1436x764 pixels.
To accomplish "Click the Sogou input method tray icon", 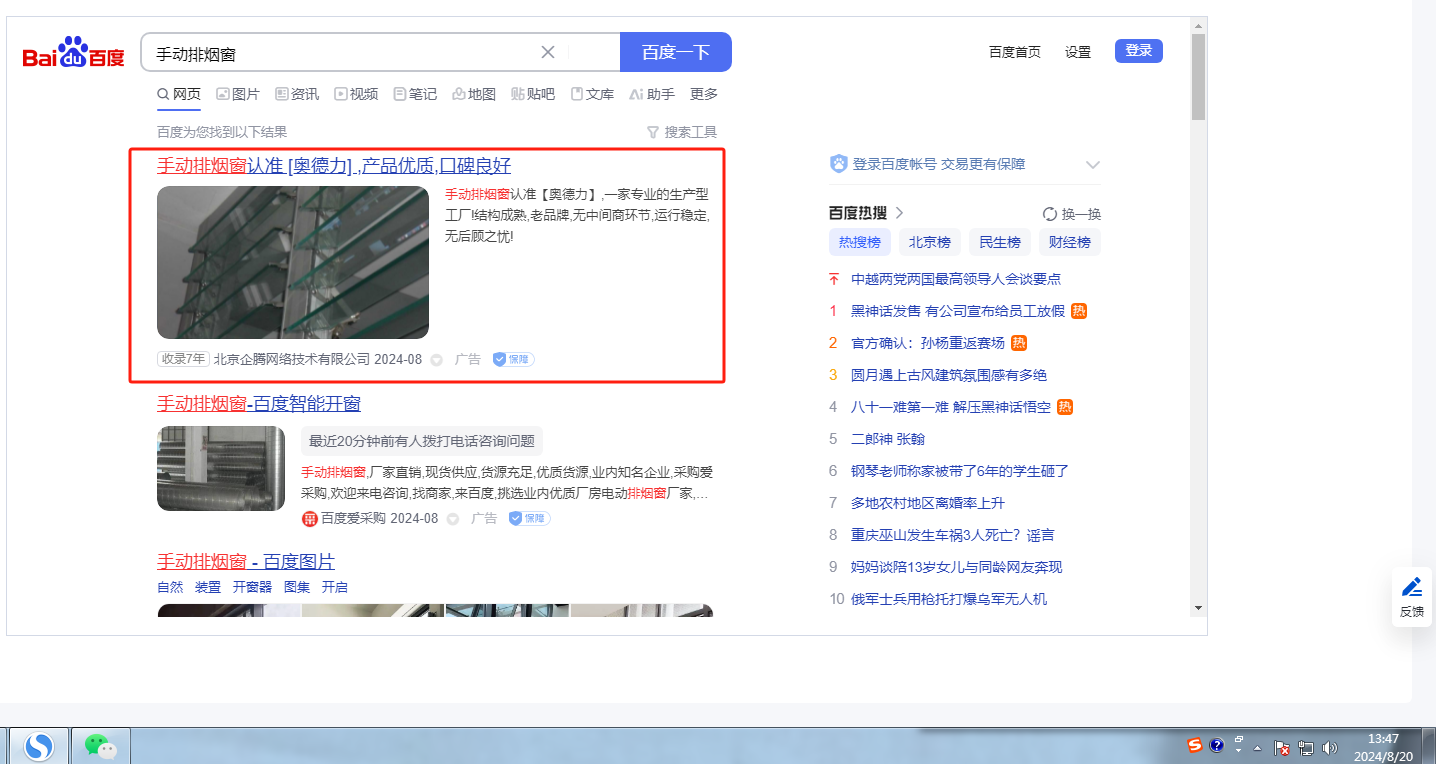I will coord(1194,745).
